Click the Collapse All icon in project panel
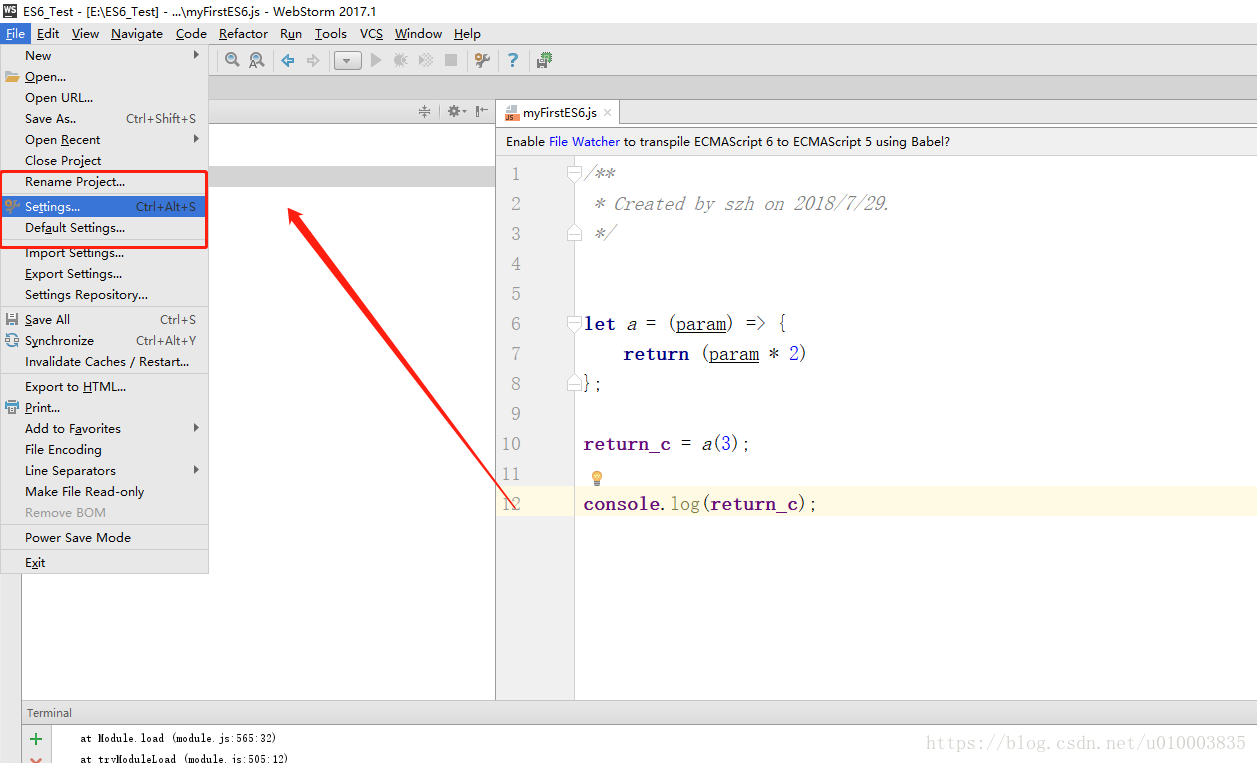This screenshot has width=1257, height=763. (x=424, y=111)
